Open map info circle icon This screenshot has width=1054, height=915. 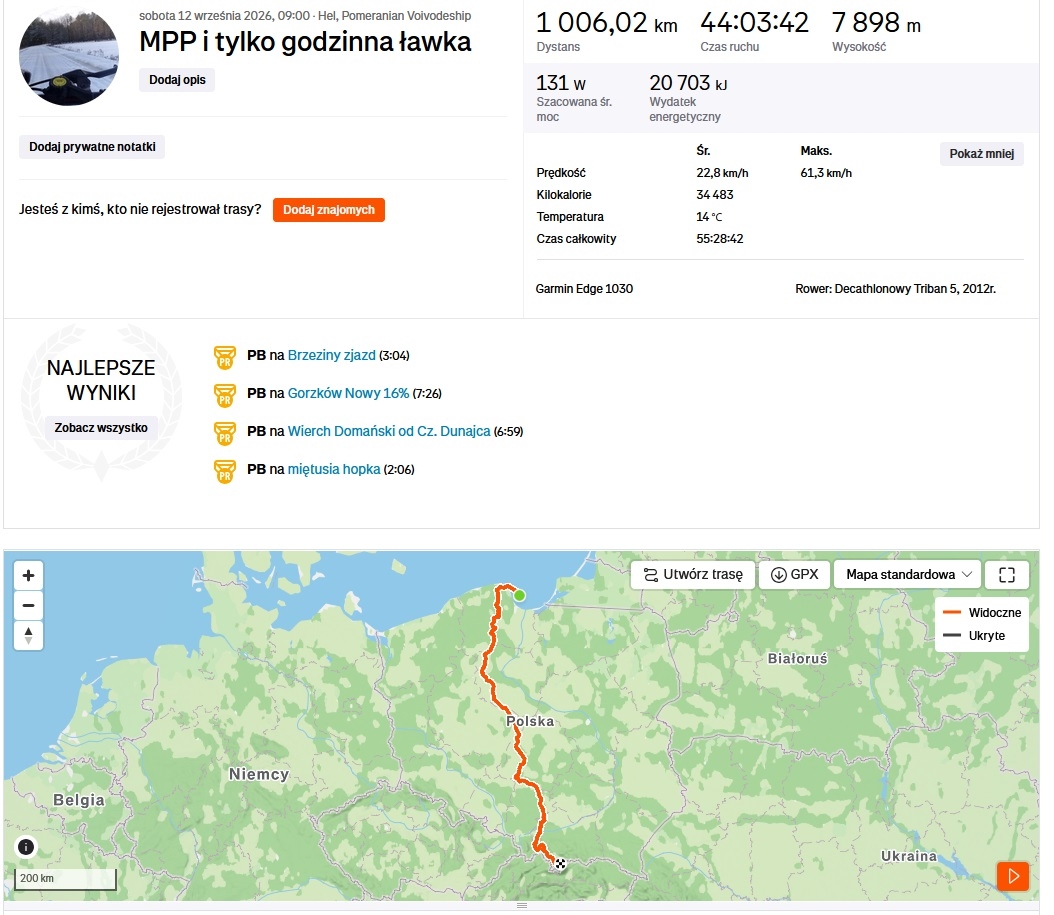[26, 847]
